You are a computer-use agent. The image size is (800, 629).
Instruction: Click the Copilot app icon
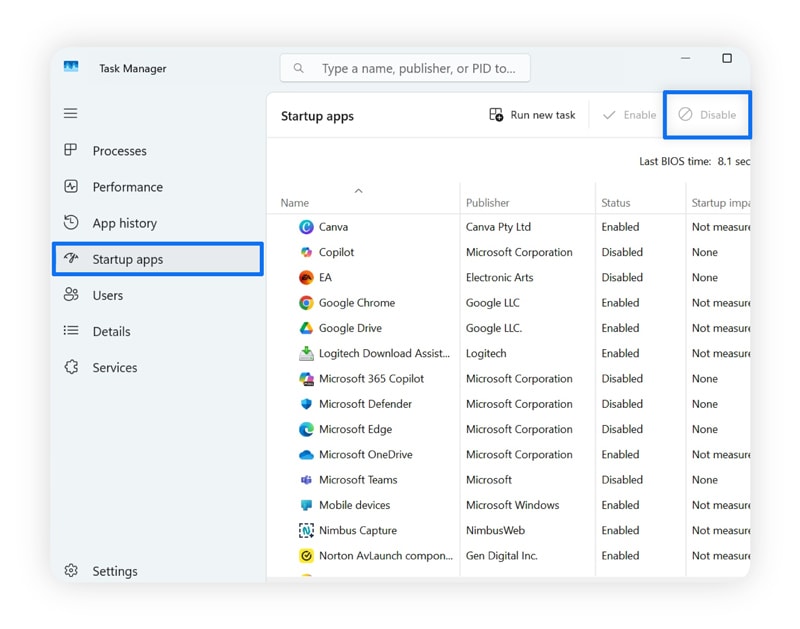308,252
